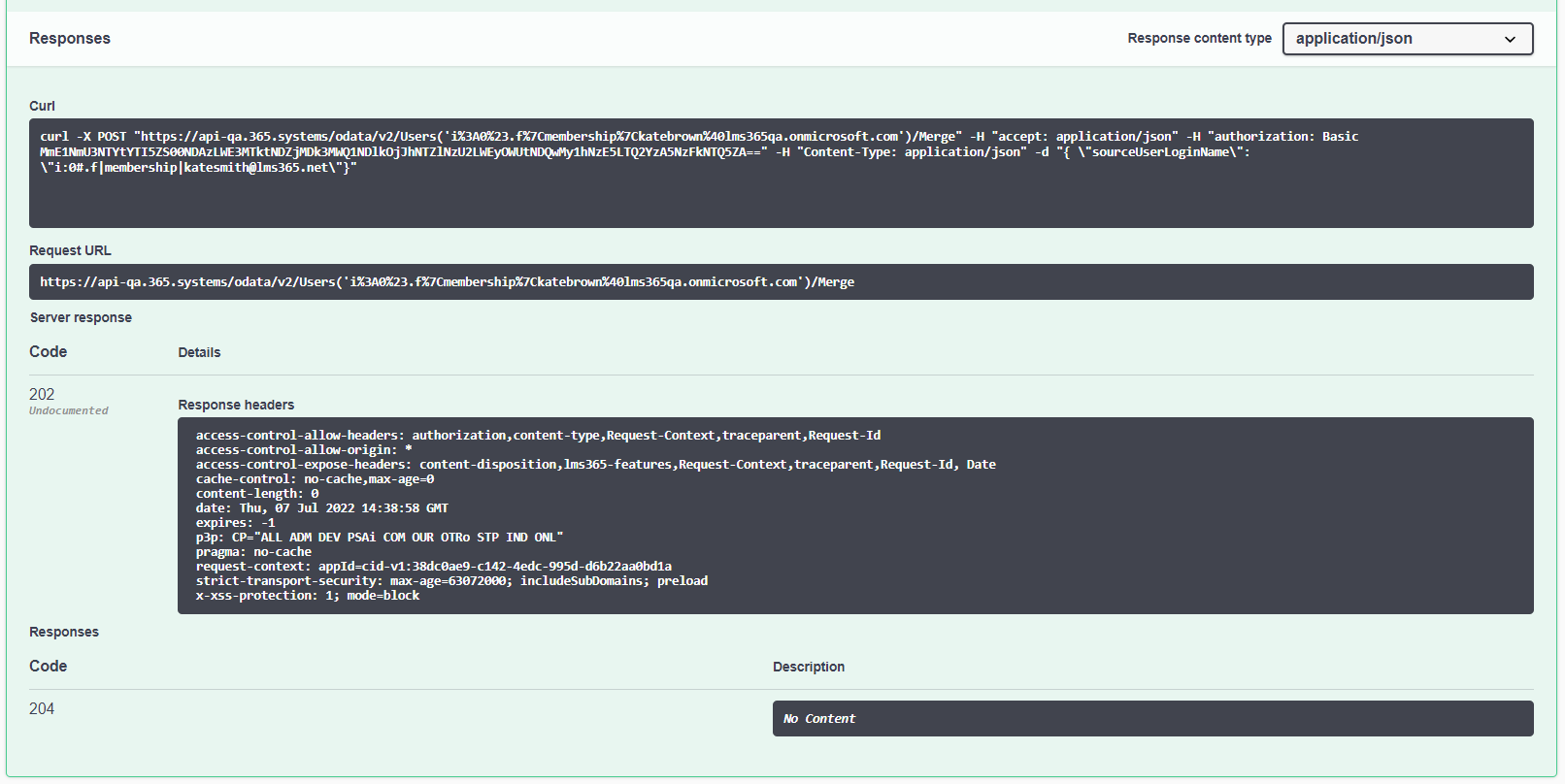
Task: Click the 202 server response code
Action: click(42, 394)
